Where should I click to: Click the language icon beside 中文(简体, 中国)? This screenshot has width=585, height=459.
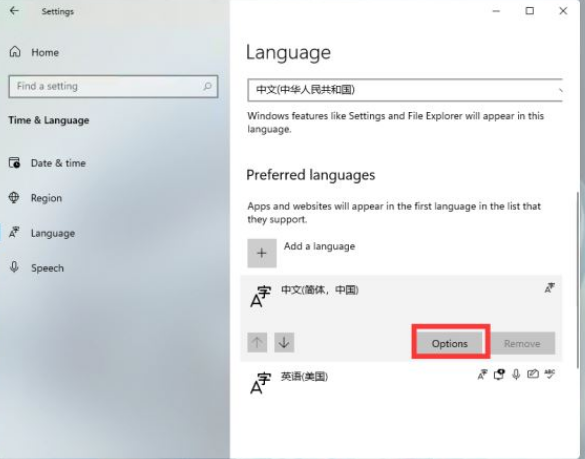[x=260, y=296]
